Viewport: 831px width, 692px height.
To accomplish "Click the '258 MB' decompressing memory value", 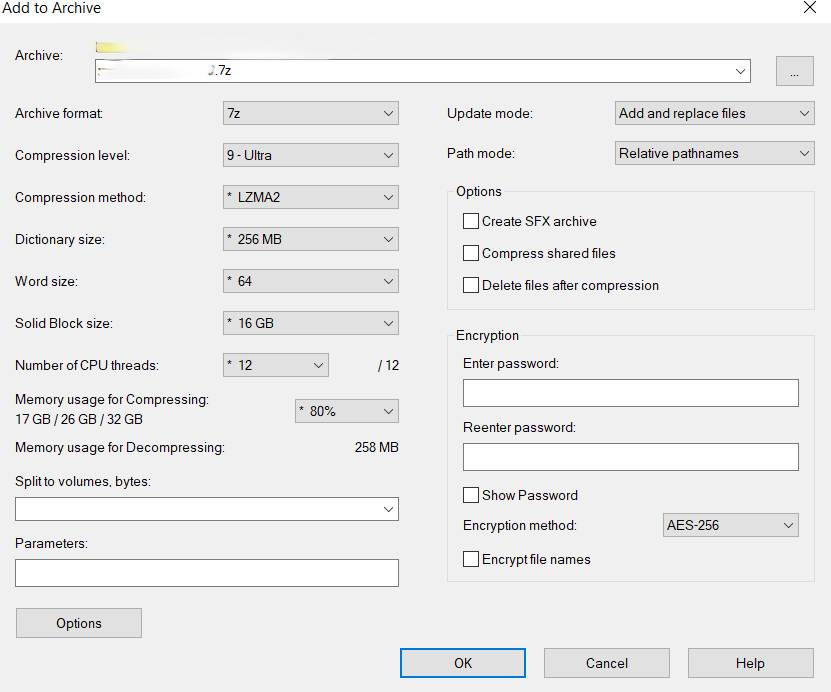I will (x=376, y=447).
